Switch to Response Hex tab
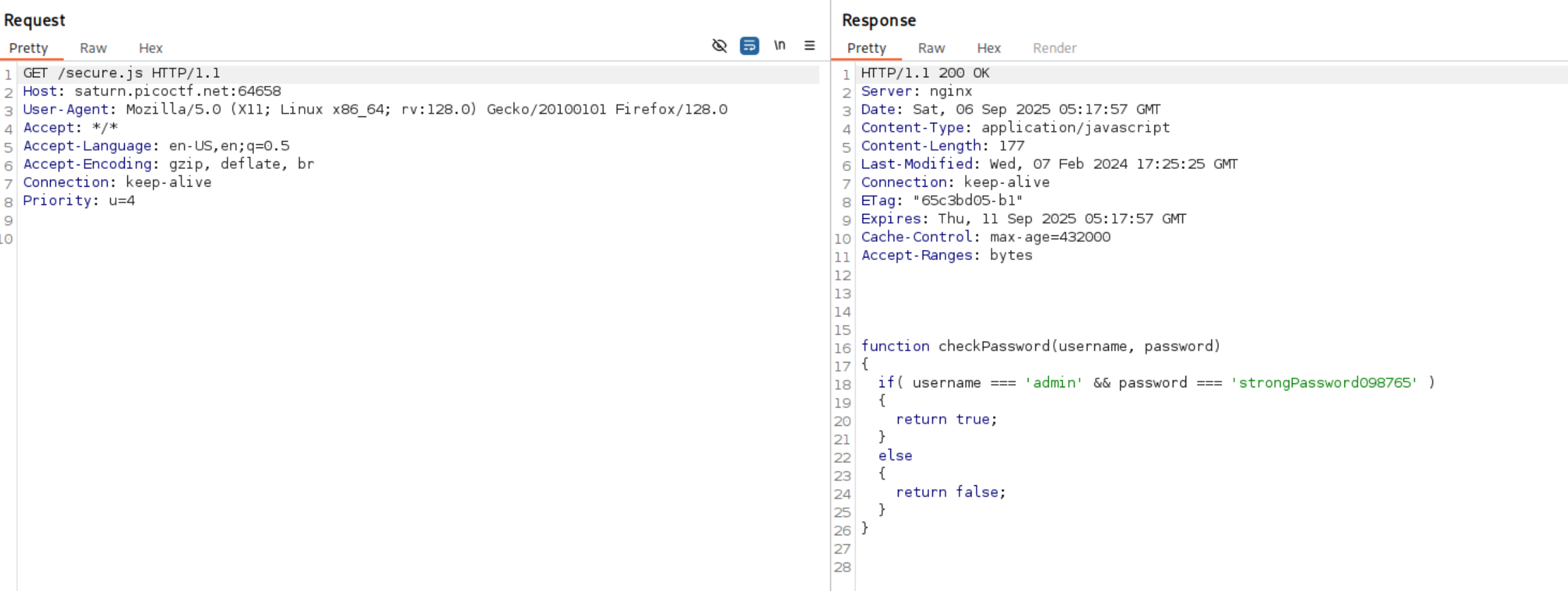This screenshot has height=591, width=1568. tap(989, 48)
